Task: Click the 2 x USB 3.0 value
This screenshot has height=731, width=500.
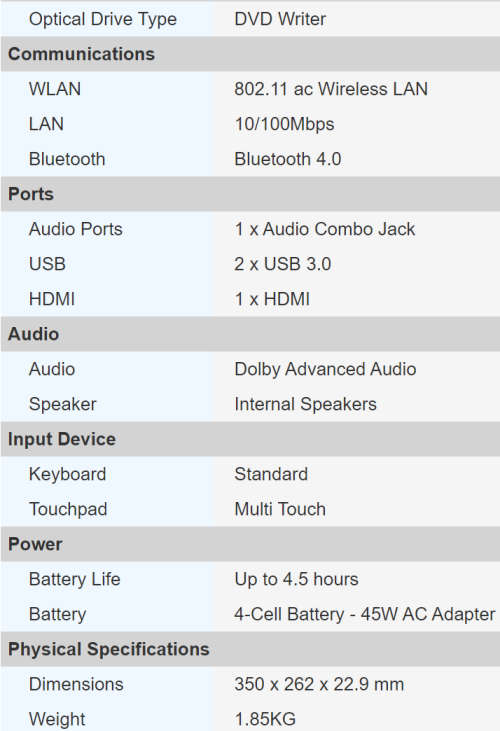Action: 282,264
